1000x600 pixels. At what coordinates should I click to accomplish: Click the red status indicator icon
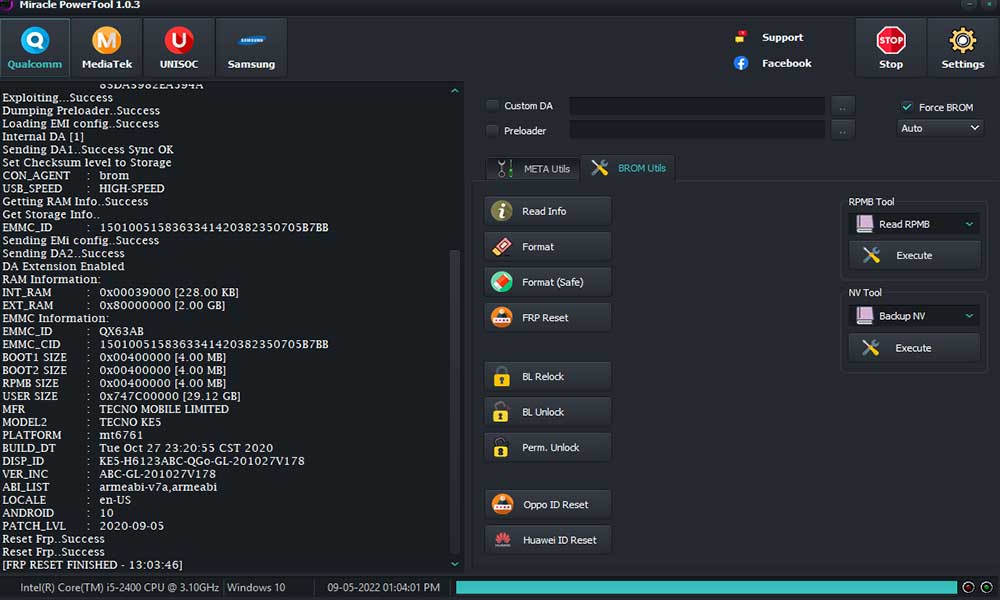968,587
